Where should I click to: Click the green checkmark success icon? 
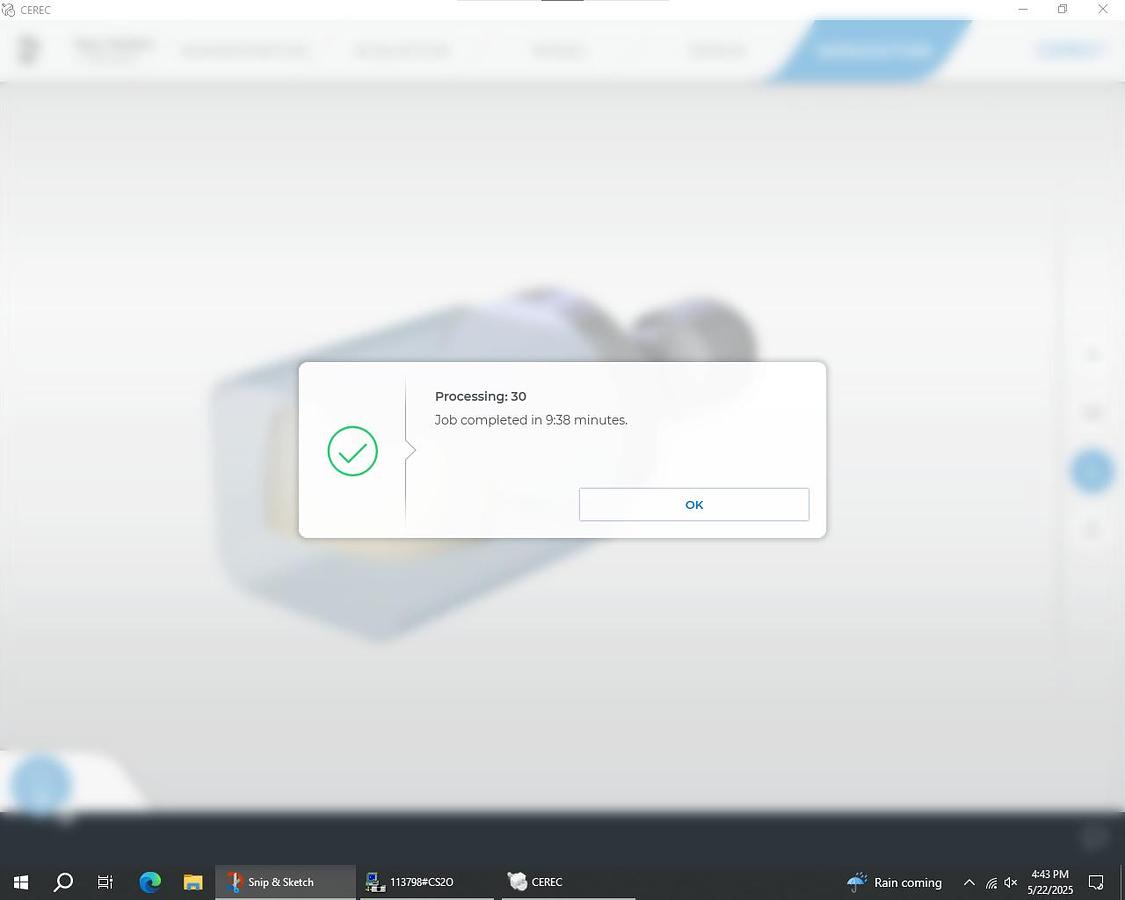352,451
